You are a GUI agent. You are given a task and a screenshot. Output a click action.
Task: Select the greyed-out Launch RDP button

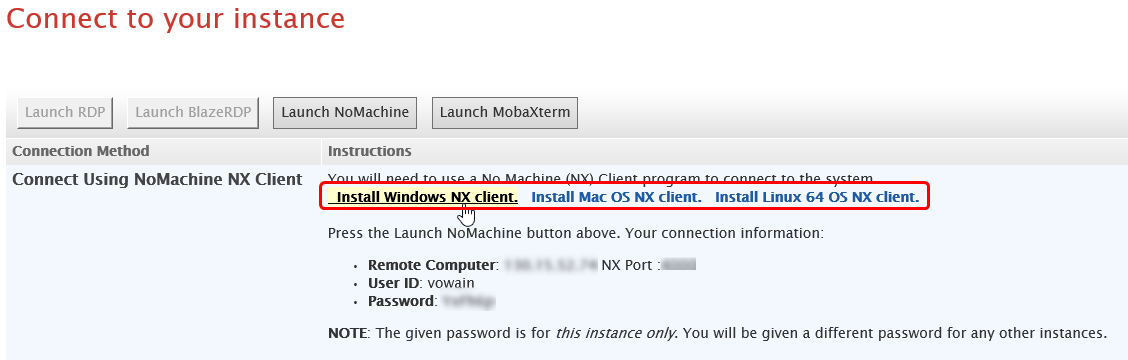65,113
